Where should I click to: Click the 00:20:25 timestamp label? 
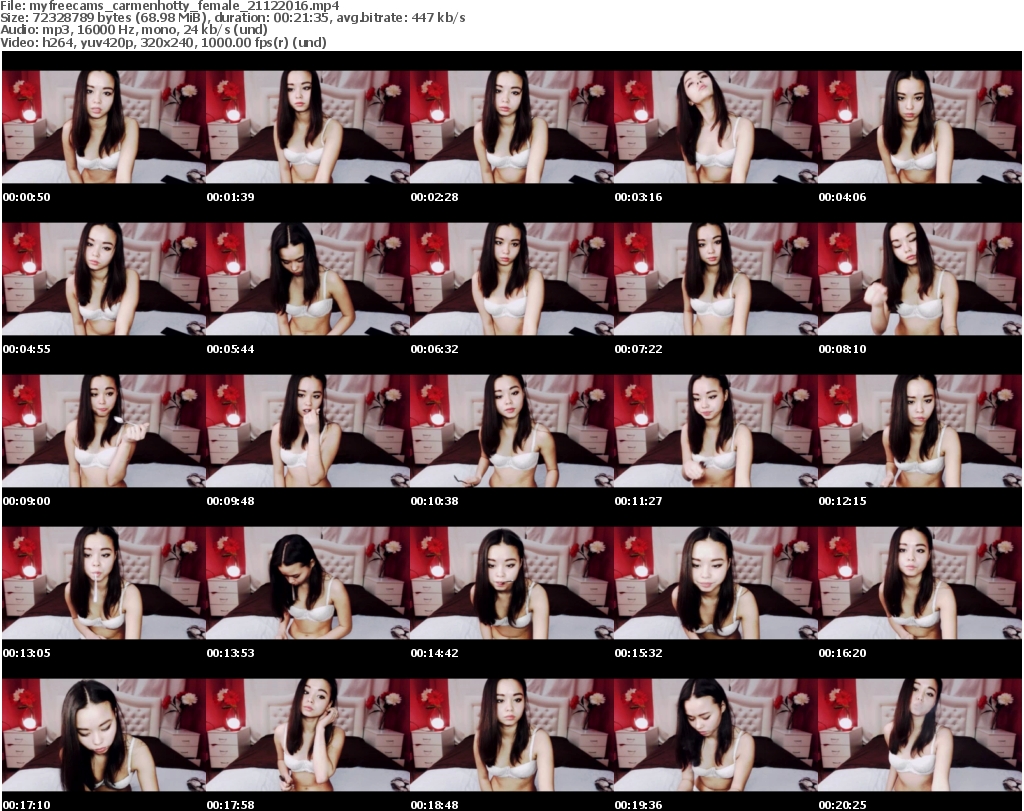(842, 805)
